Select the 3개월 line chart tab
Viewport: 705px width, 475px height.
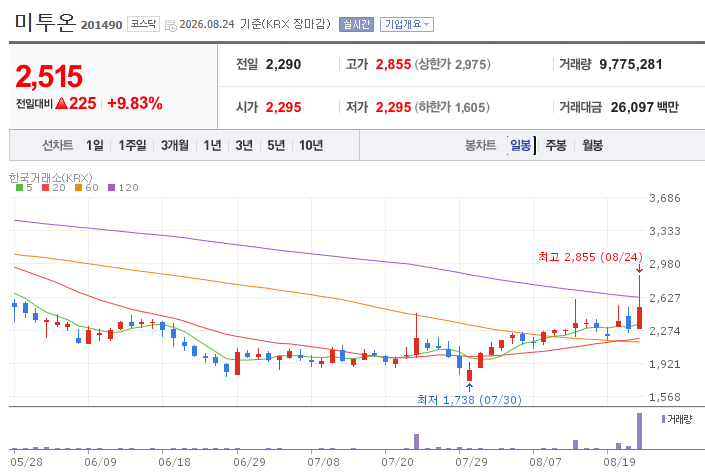(175, 145)
